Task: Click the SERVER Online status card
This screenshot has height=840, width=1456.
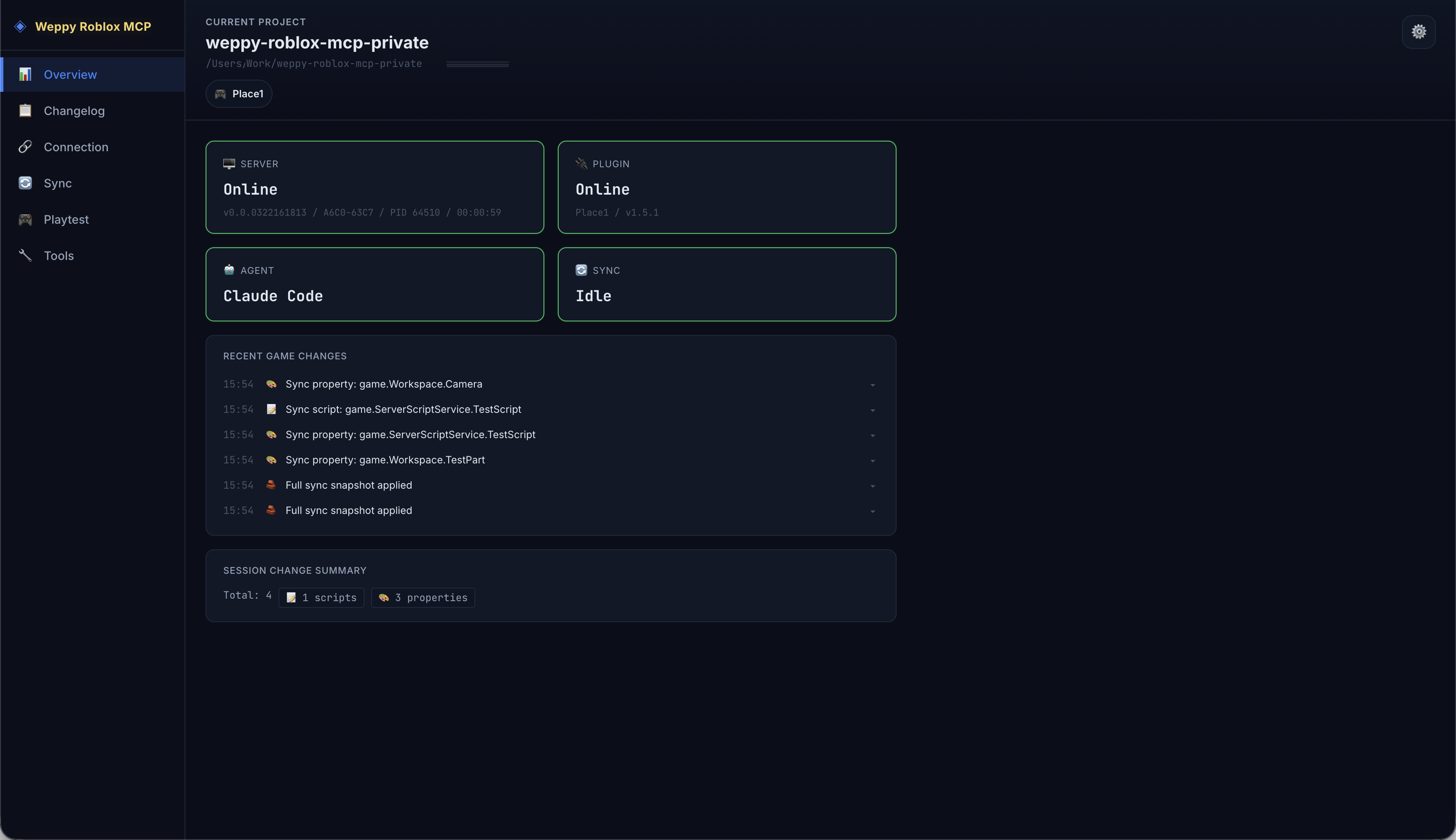Action: (375, 187)
